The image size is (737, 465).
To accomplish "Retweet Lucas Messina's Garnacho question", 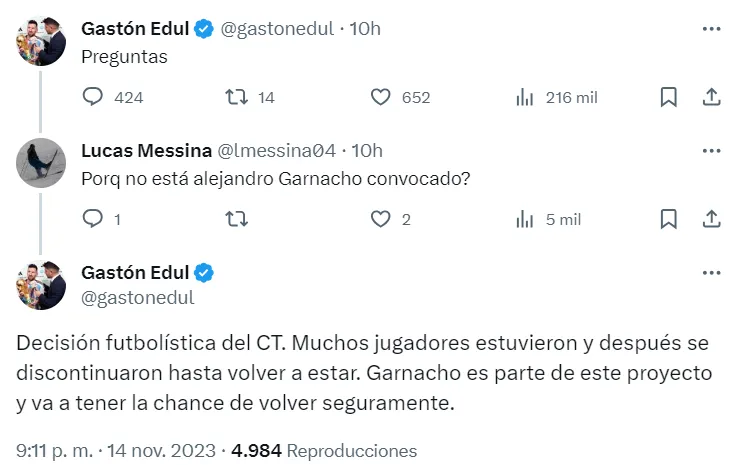I will (237, 219).
